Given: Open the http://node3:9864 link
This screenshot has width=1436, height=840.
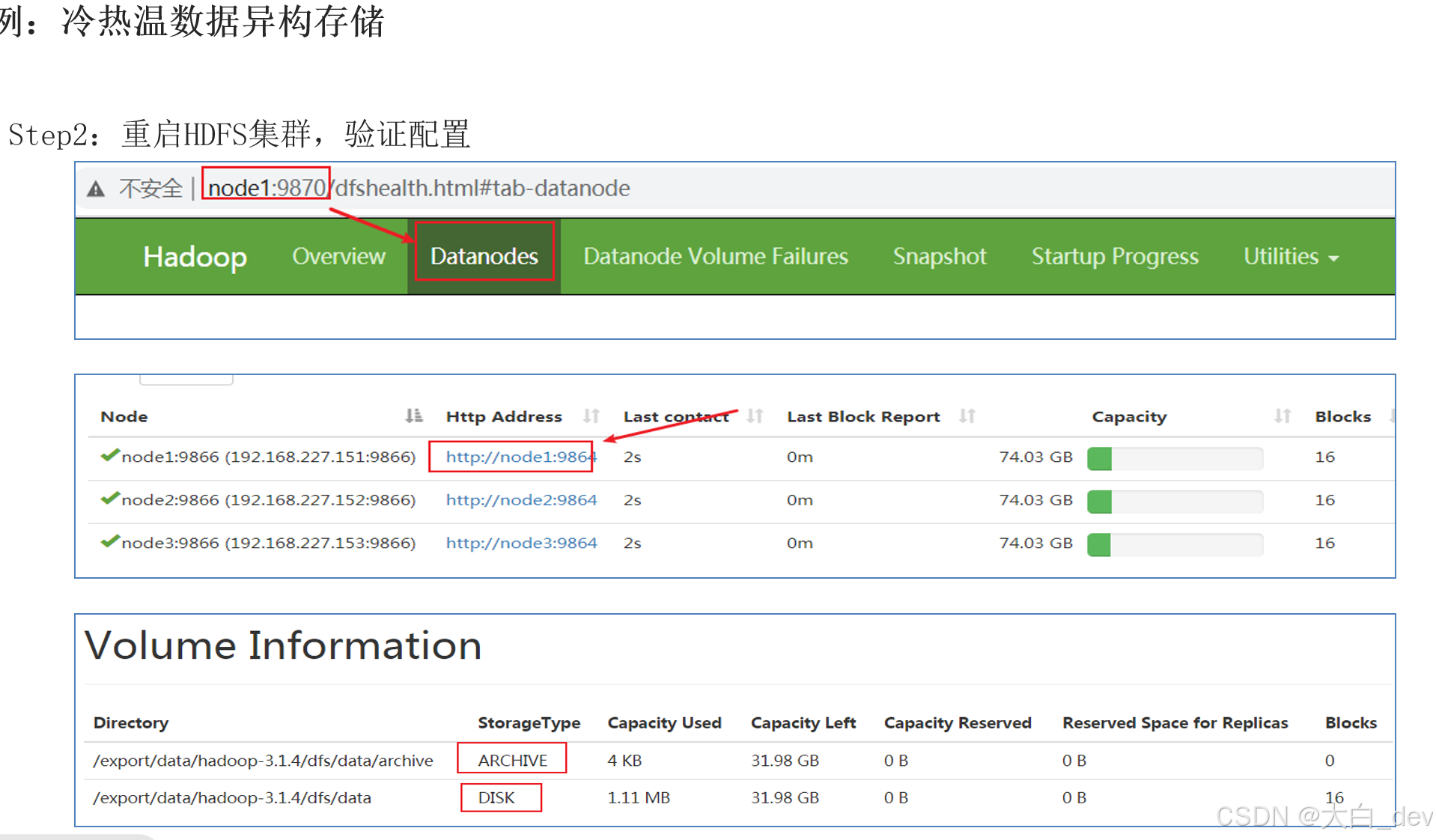Looking at the screenshot, I should coord(521,542).
